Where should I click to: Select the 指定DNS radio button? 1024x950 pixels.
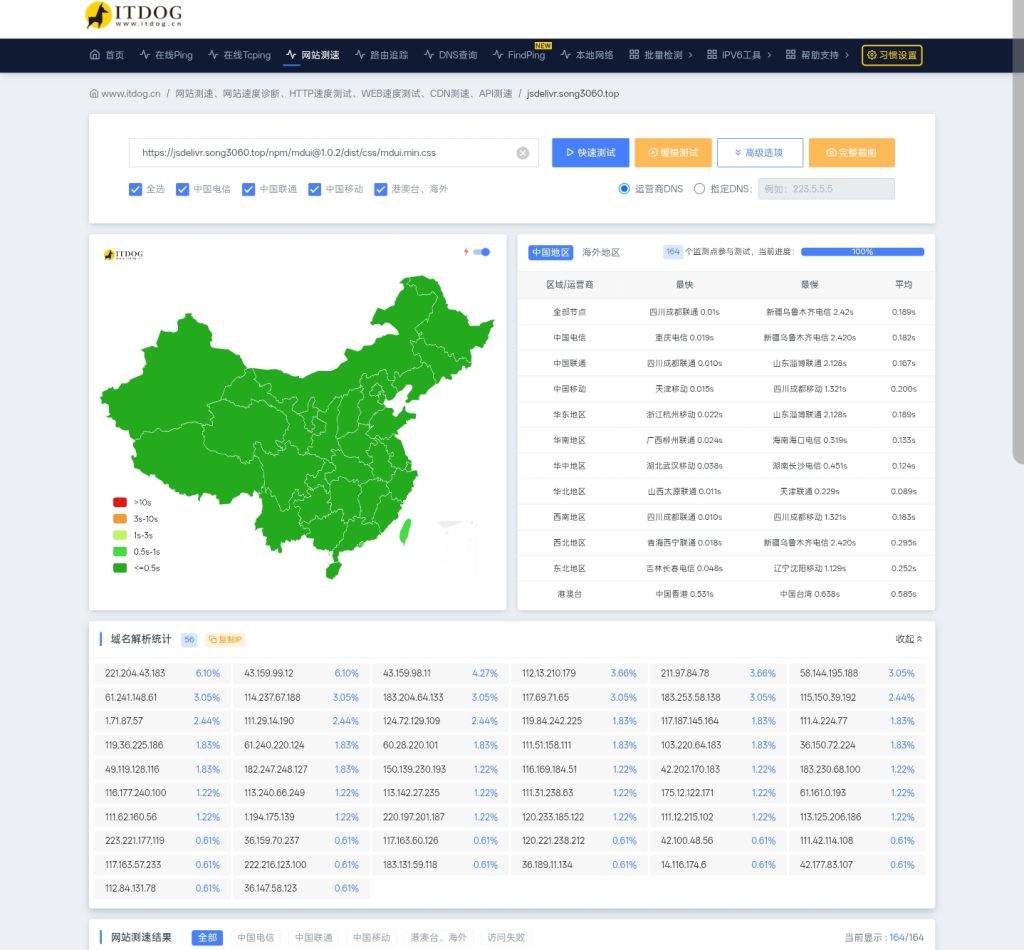pos(700,188)
